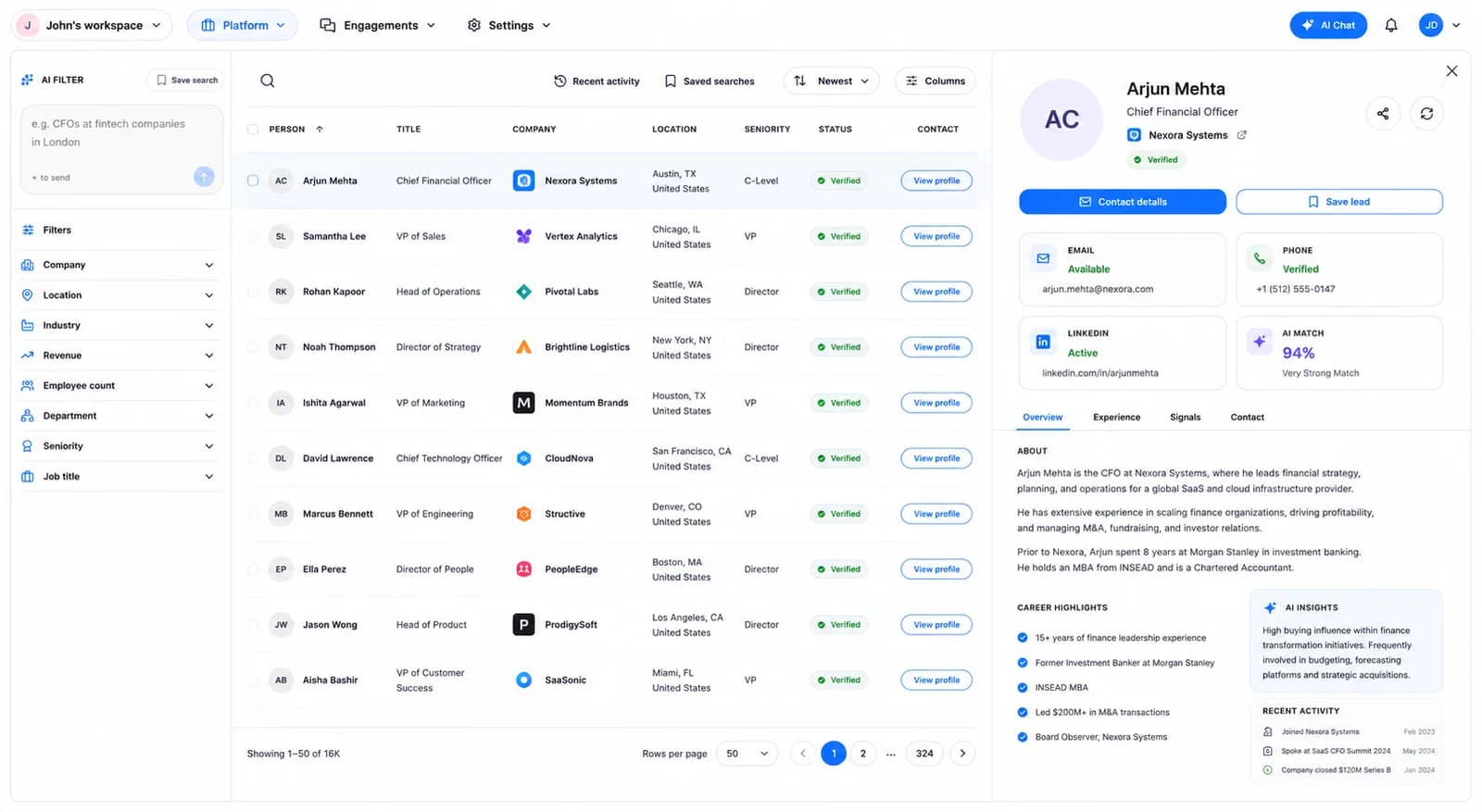The image size is (1482, 812).
Task: View profile for Jason Wong
Action: click(936, 625)
